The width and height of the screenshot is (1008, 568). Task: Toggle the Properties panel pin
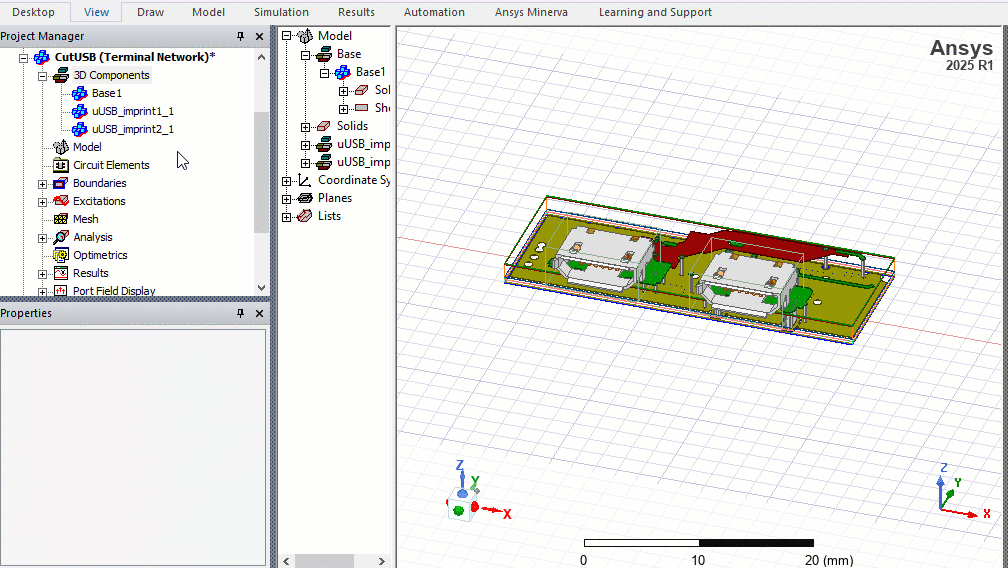tap(240, 314)
